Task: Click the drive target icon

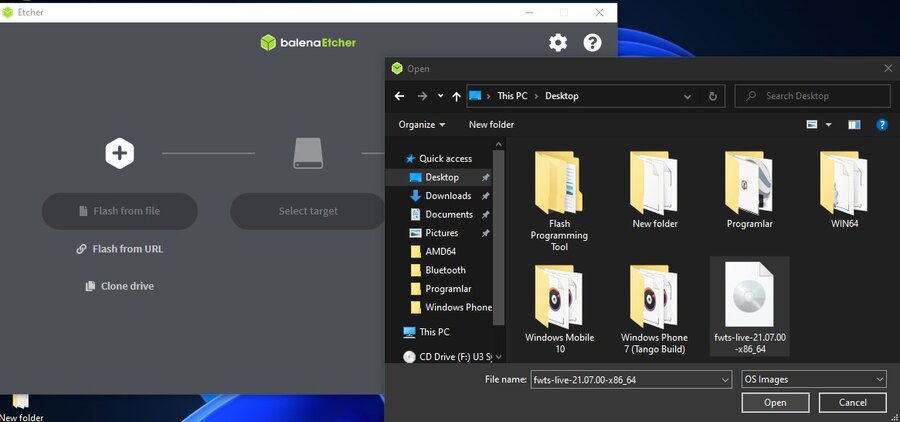Action: [x=308, y=153]
